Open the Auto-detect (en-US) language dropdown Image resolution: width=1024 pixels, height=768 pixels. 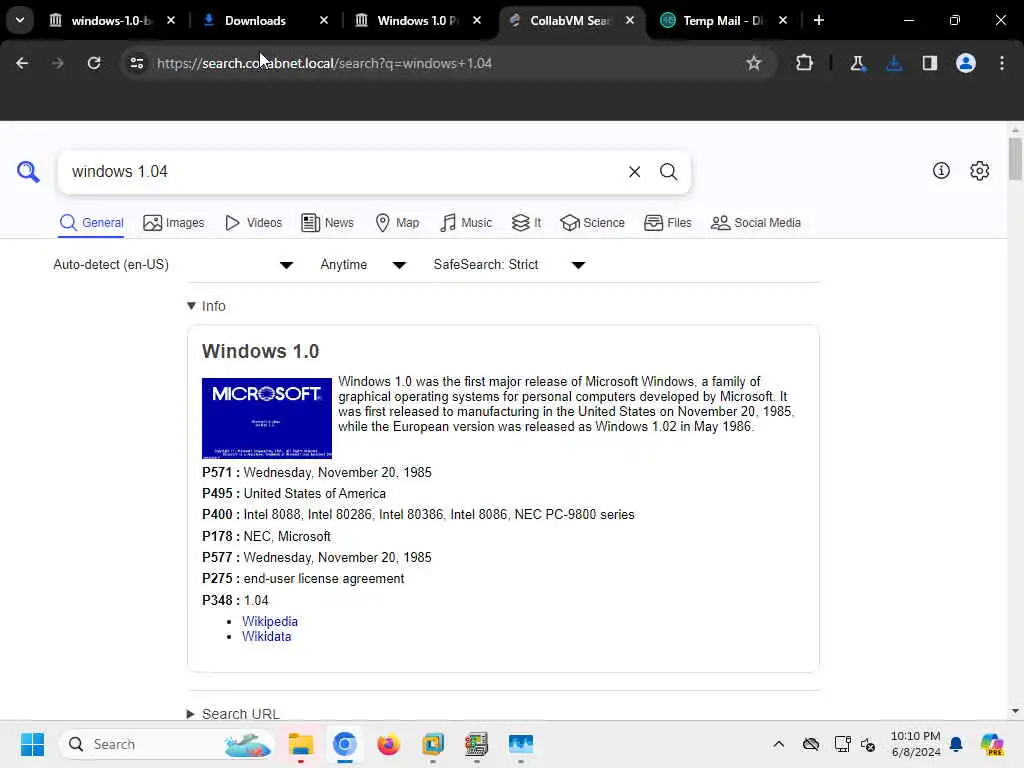[173, 264]
